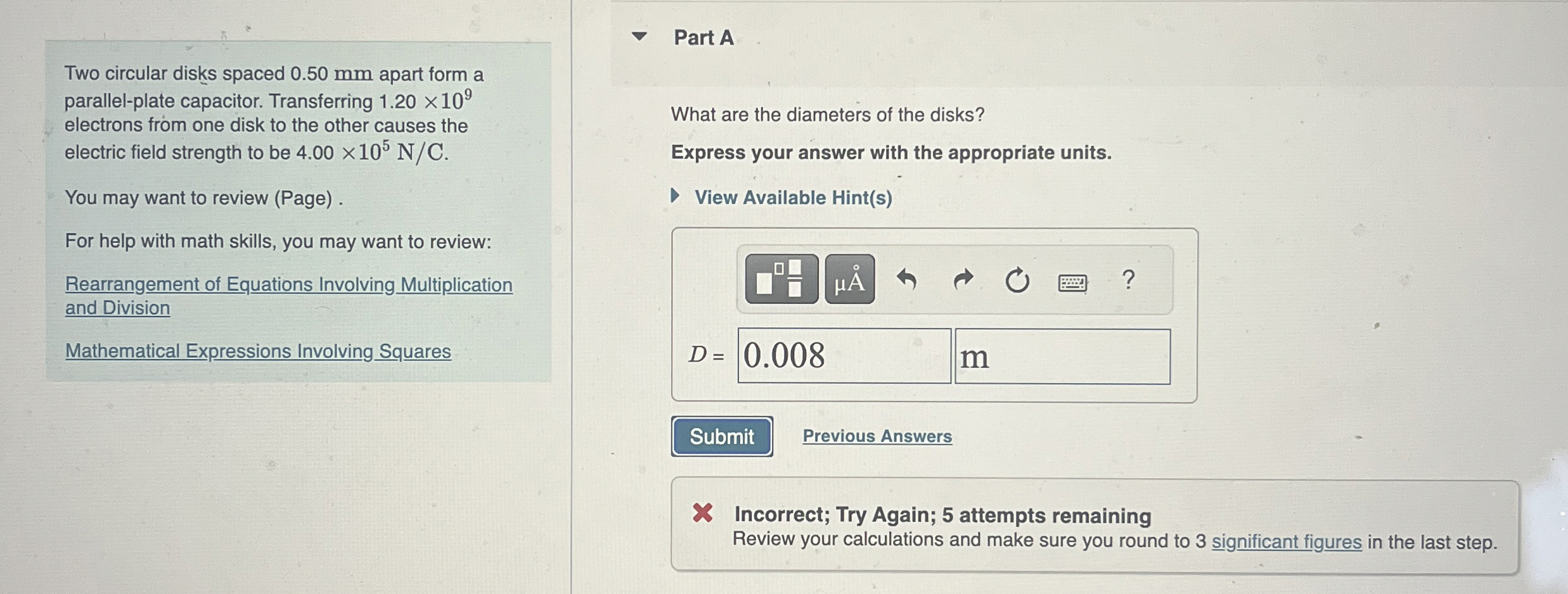Viewport: 1568px width, 594px height.
Task: Open the significant figures link
Action: pyautogui.click(x=1287, y=542)
